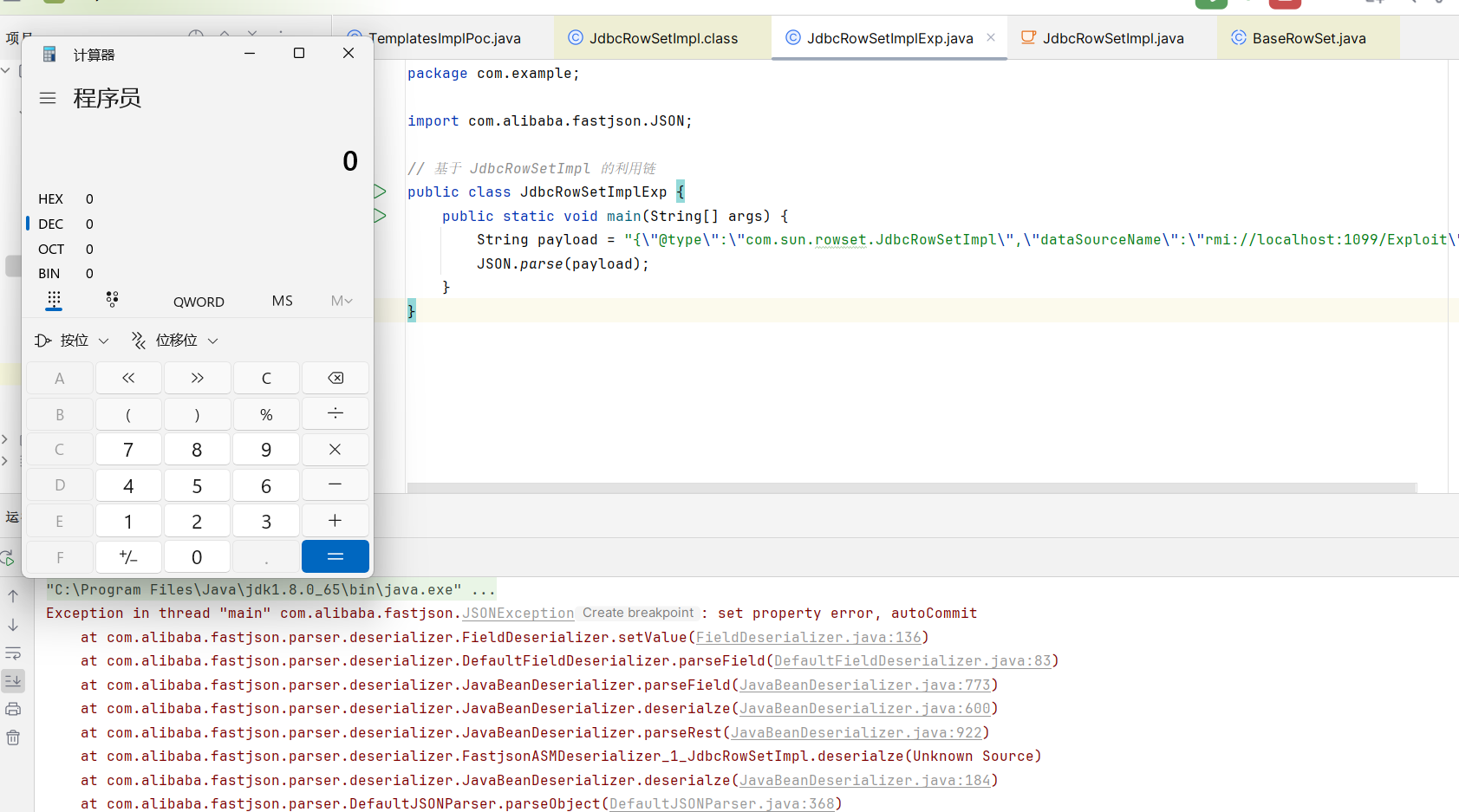
Task: Click digit 4 on the calculator
Action: tap(128, 485)
